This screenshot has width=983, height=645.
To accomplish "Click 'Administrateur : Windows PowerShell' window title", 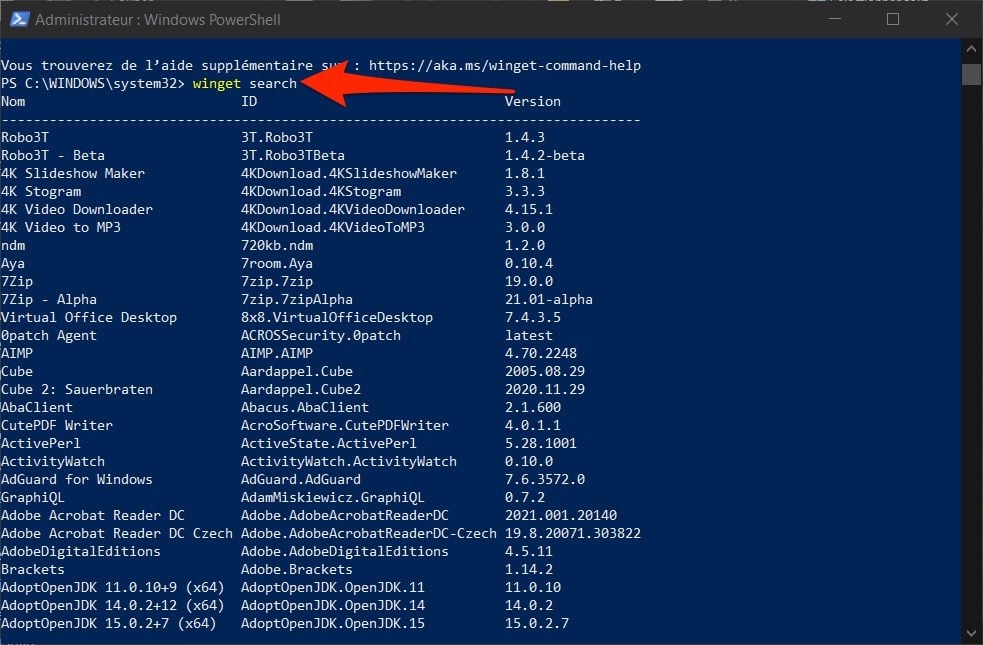I will (157, 19).
